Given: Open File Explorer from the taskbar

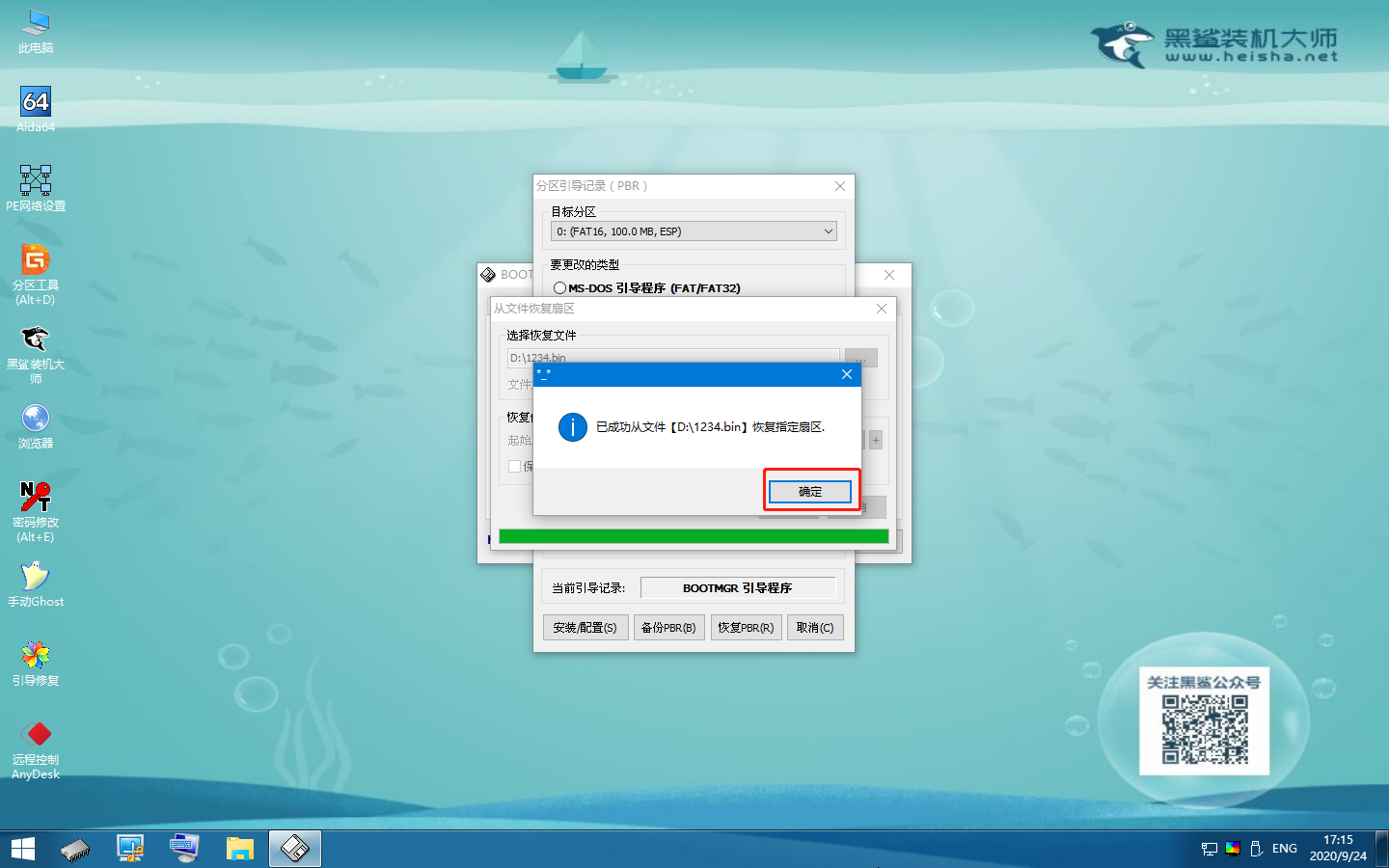Looking at the screenshot, I should pyautogui.click(x=239, y=849).
